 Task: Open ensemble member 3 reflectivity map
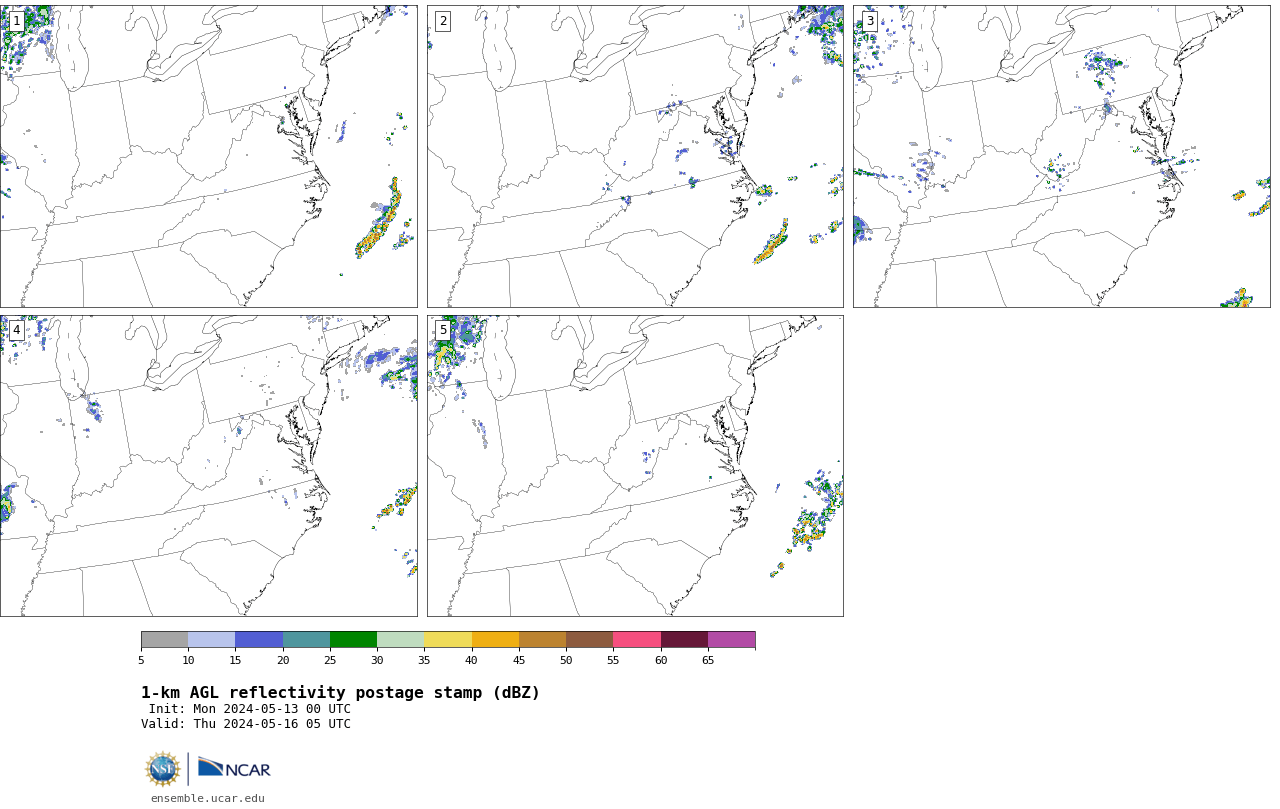pyautogui.click(x=1061, y=156)
